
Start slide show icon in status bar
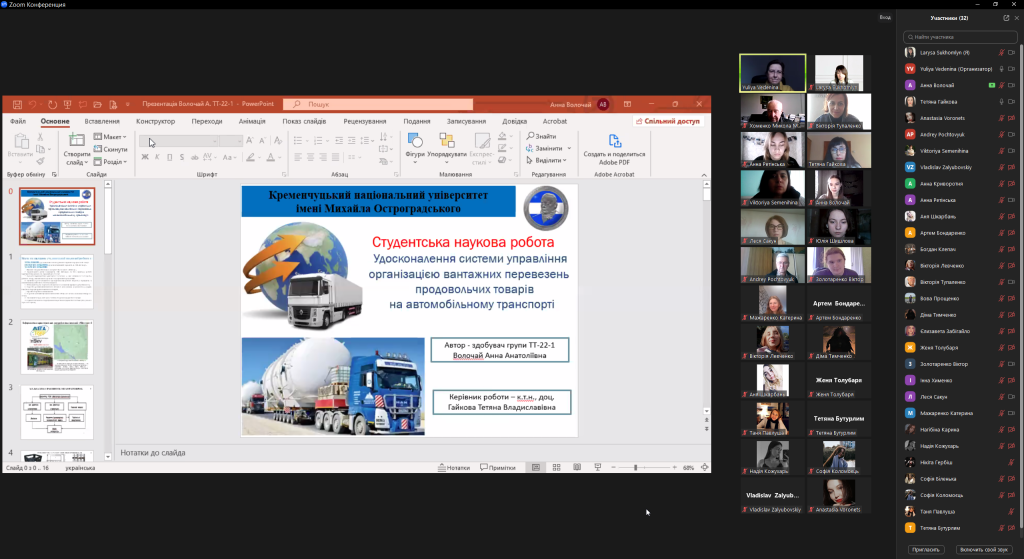[x=597, y=468]
